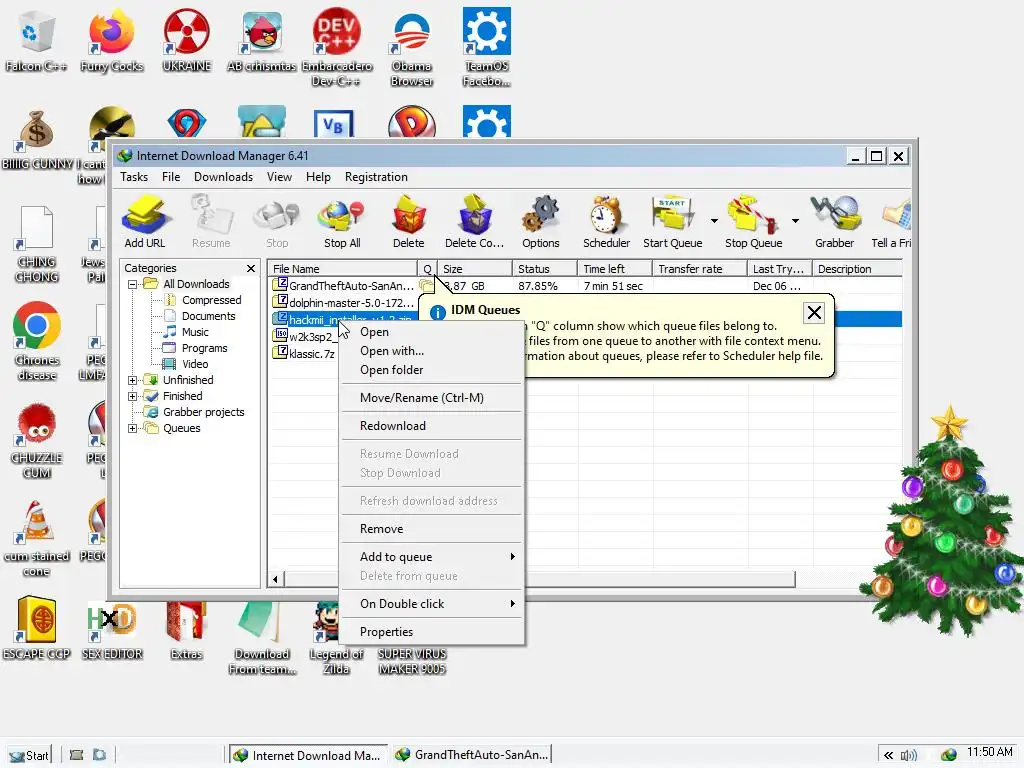Click the Delete toolbar icon
The height and width of the screenshot is (768, 1024).
coord(409,222)
